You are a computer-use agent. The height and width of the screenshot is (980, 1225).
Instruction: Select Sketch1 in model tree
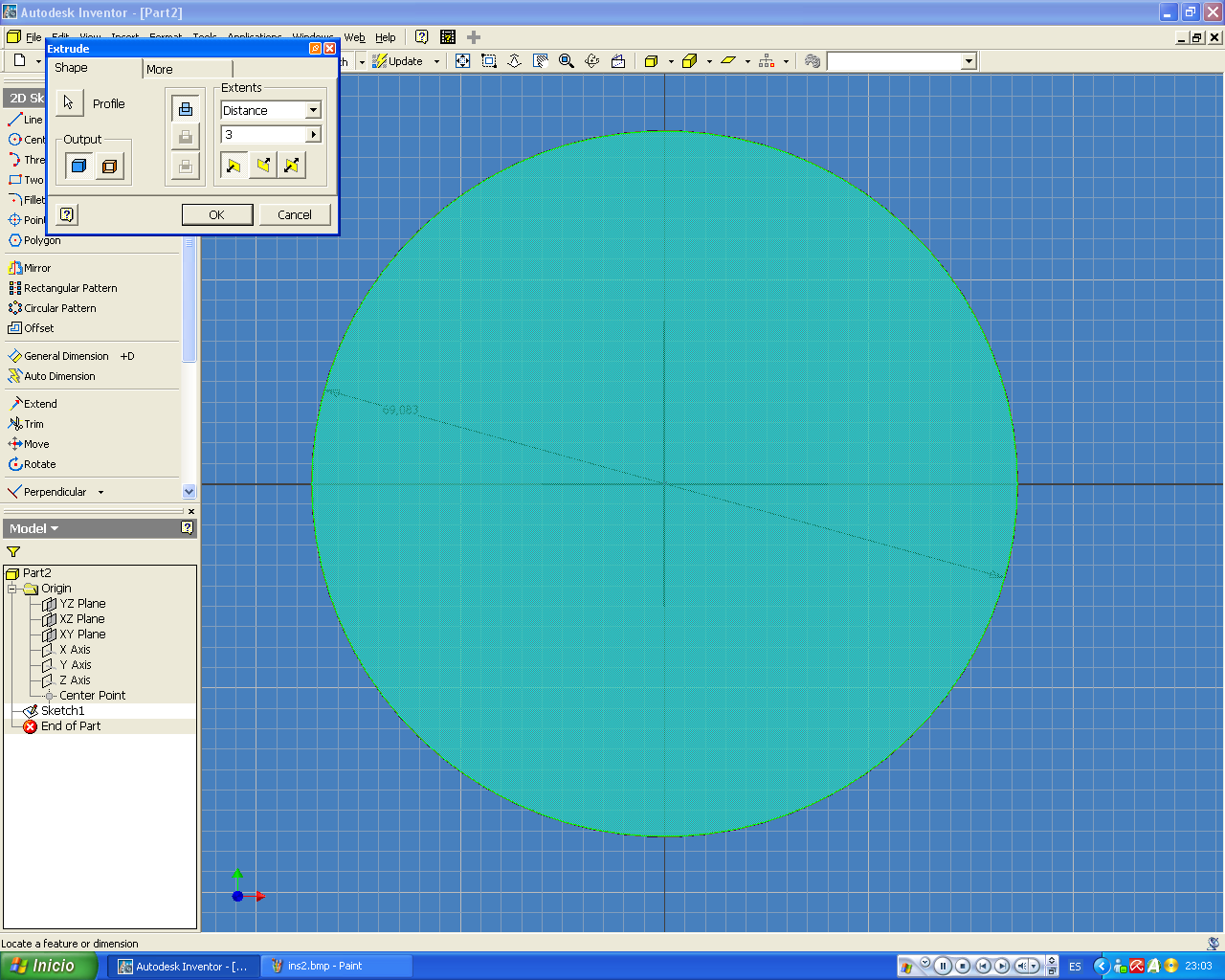[55, 711]
